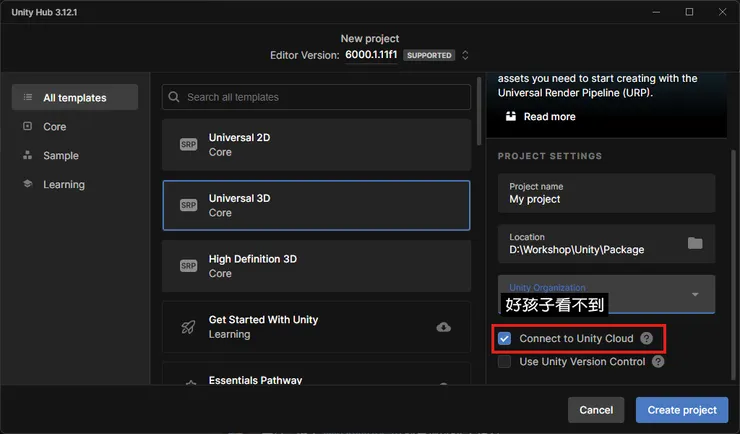
Task: Cancel new project creation
Action: (596, 410)
